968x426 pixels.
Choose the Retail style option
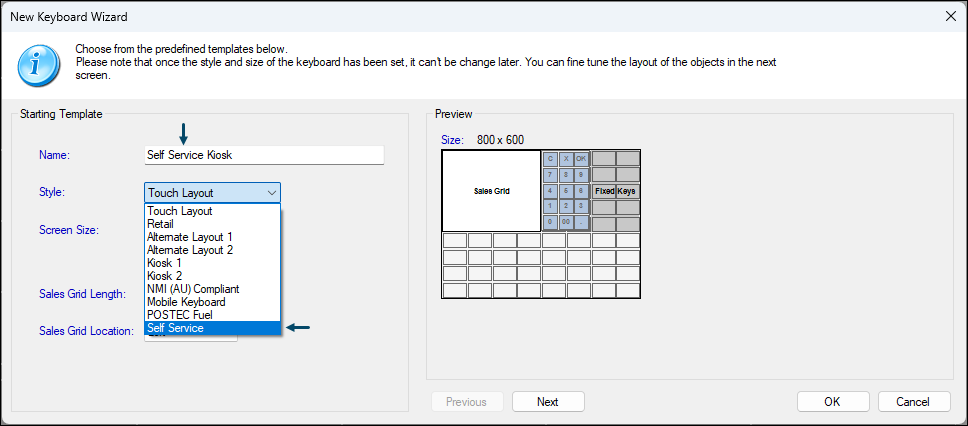click(x=212, y=223)
